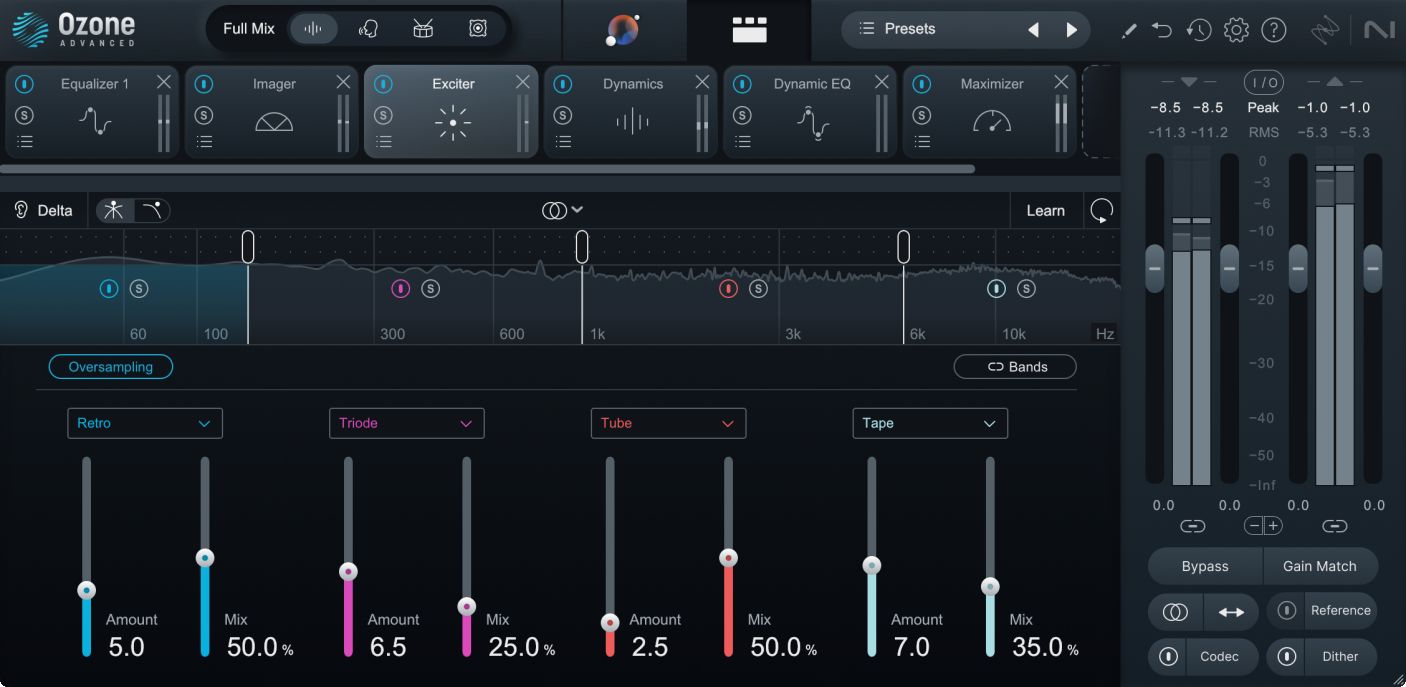Solo the first blue frequency band
The image size is (1406, 687).
point(139,289)
